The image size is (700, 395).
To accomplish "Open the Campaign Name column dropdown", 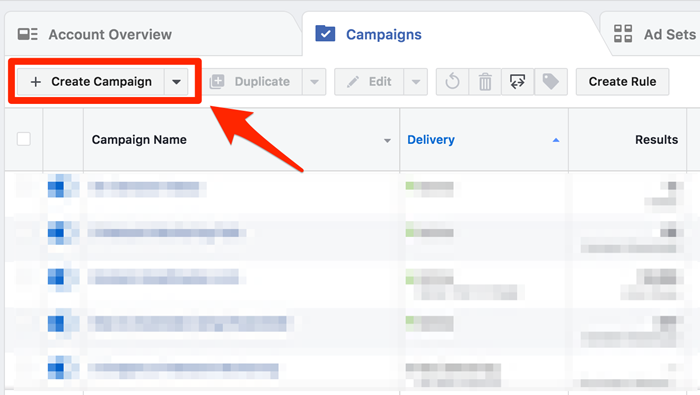I will pos(387,140).
